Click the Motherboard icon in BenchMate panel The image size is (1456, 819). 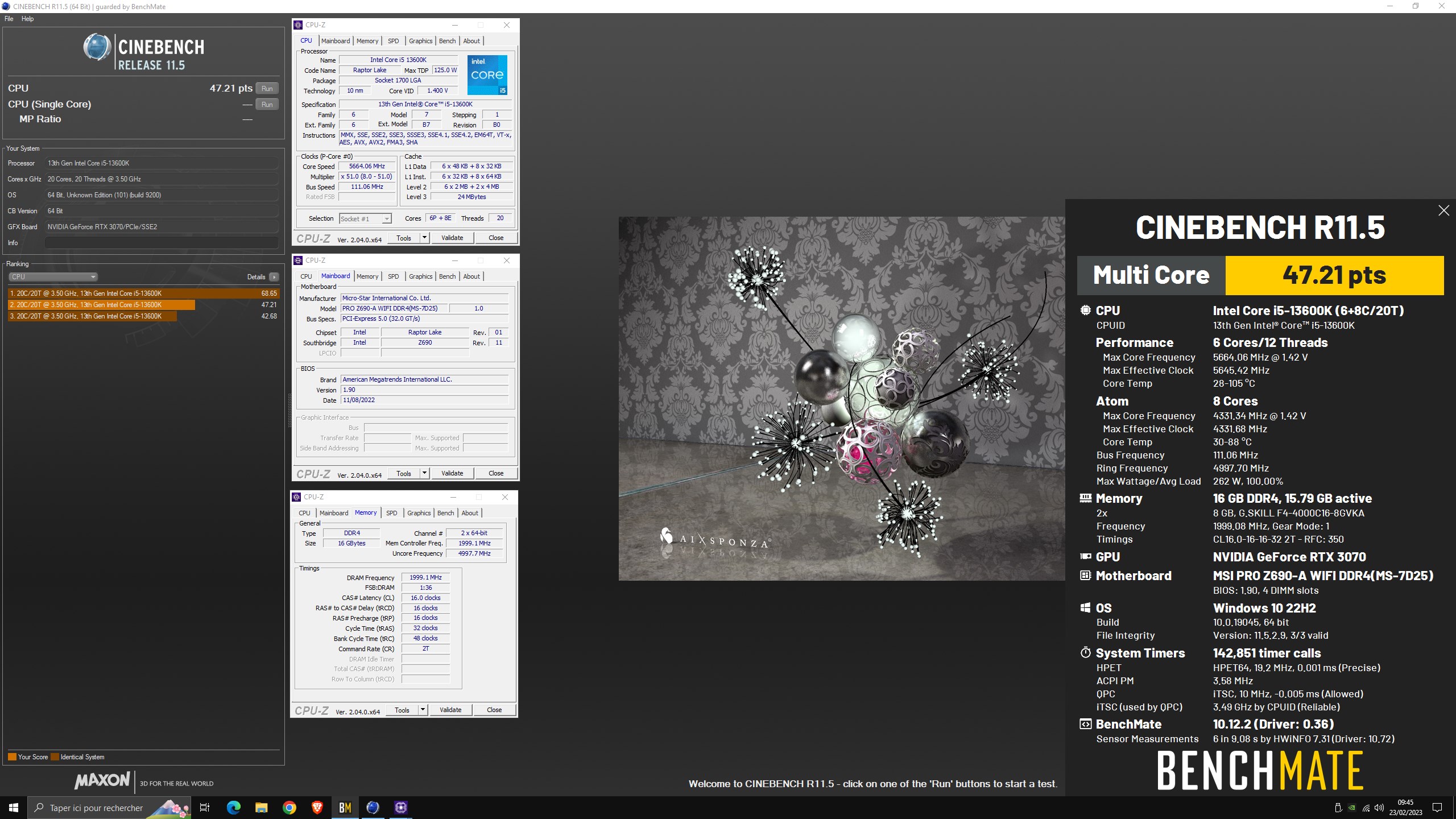pos(1086,575)
